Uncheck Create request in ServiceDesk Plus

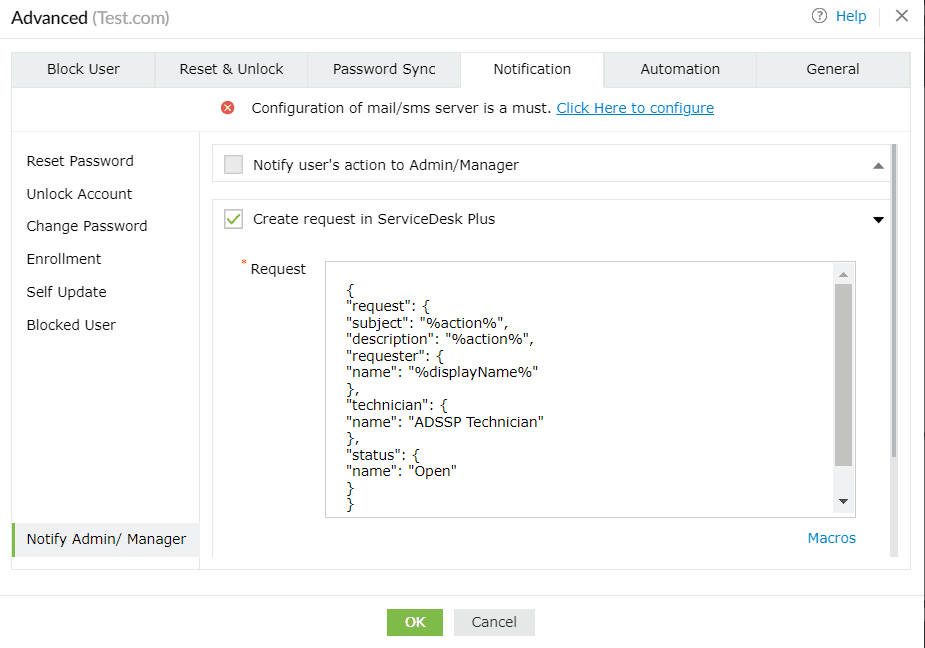point(233,219)
